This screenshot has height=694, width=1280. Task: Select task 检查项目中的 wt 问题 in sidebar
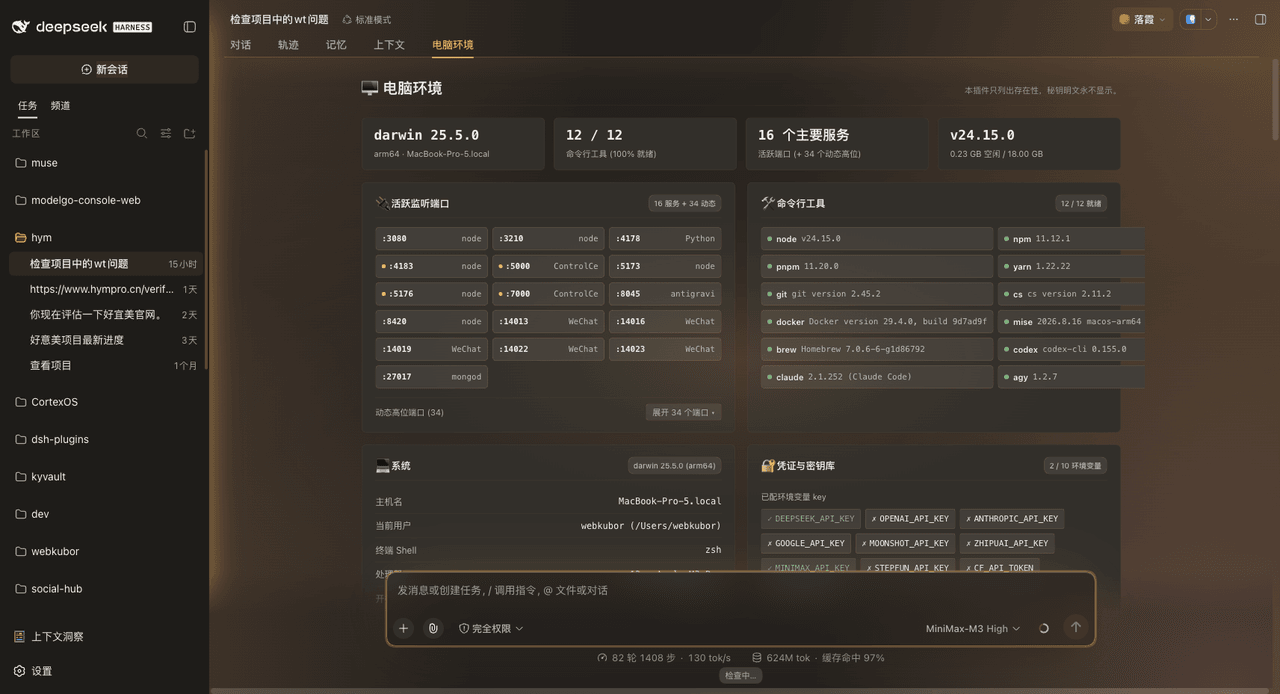pos(104,264)
